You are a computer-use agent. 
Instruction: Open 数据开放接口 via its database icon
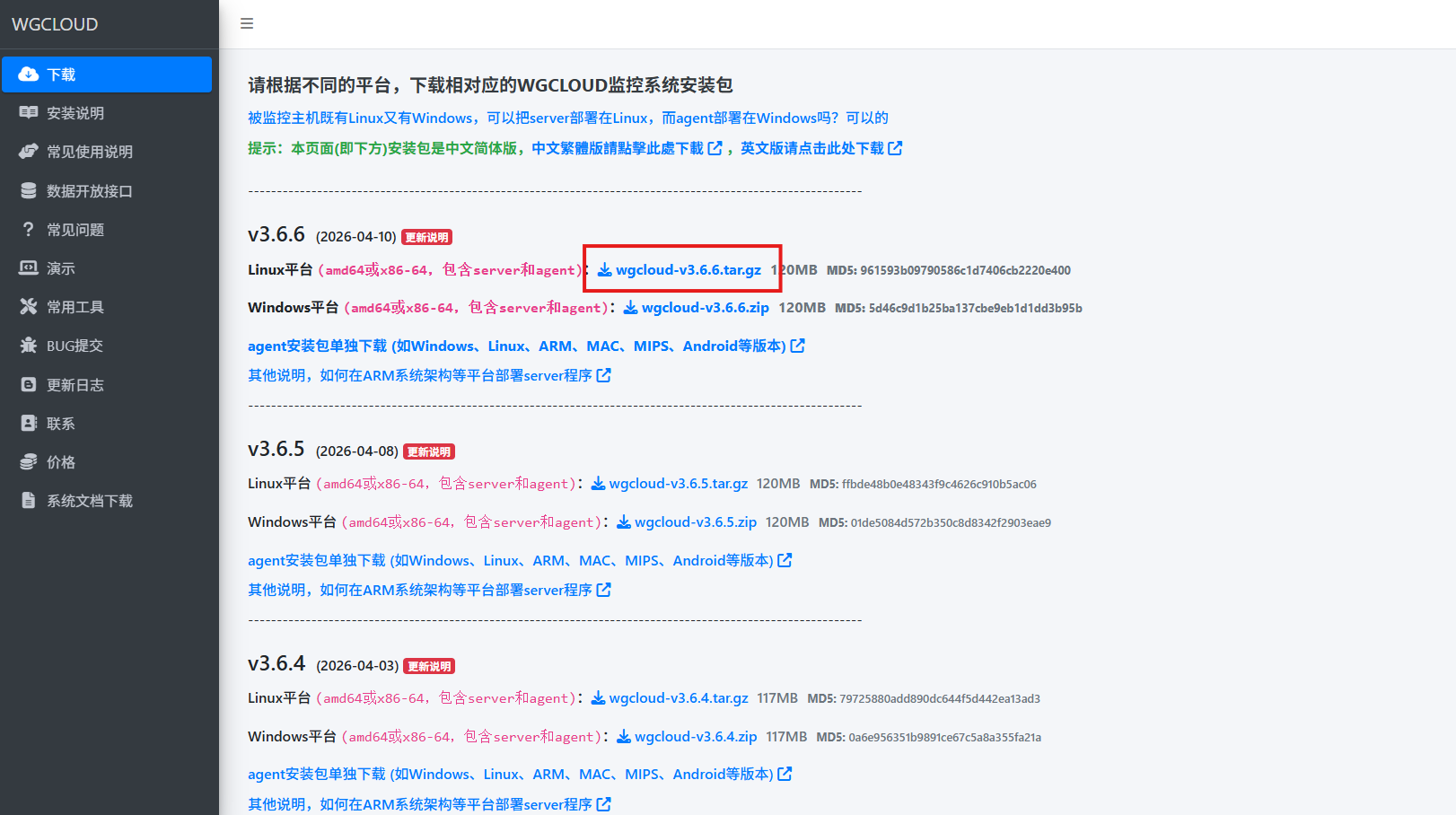click(28, 190)
